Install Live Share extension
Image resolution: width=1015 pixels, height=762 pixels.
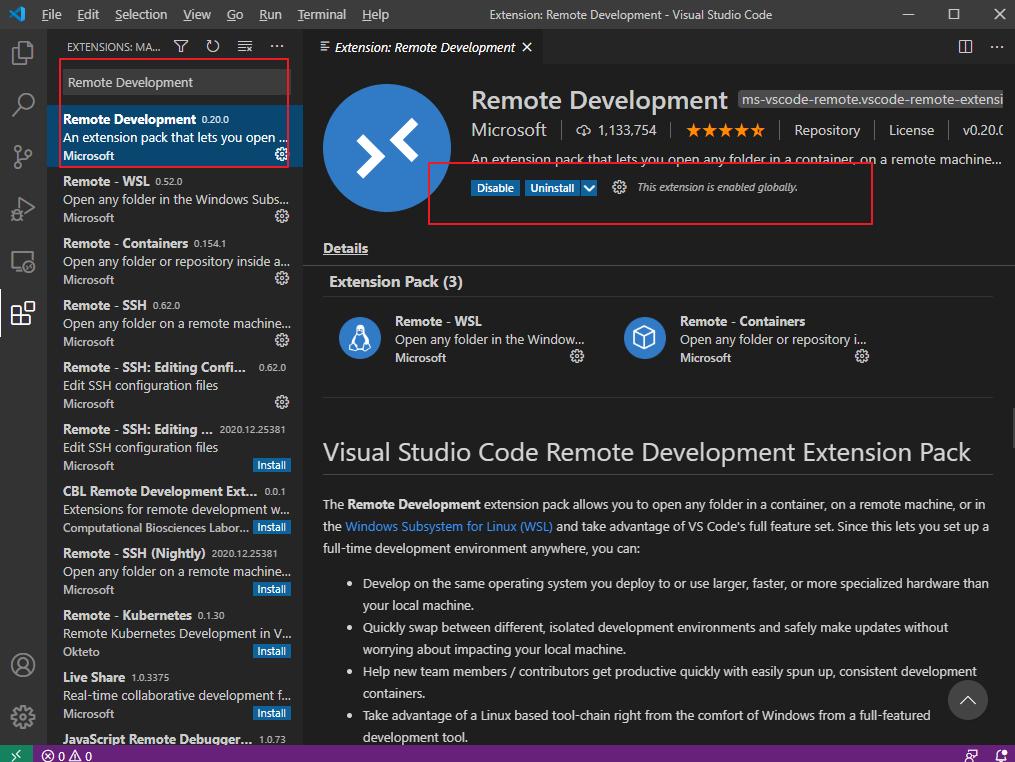pos(271,713)
